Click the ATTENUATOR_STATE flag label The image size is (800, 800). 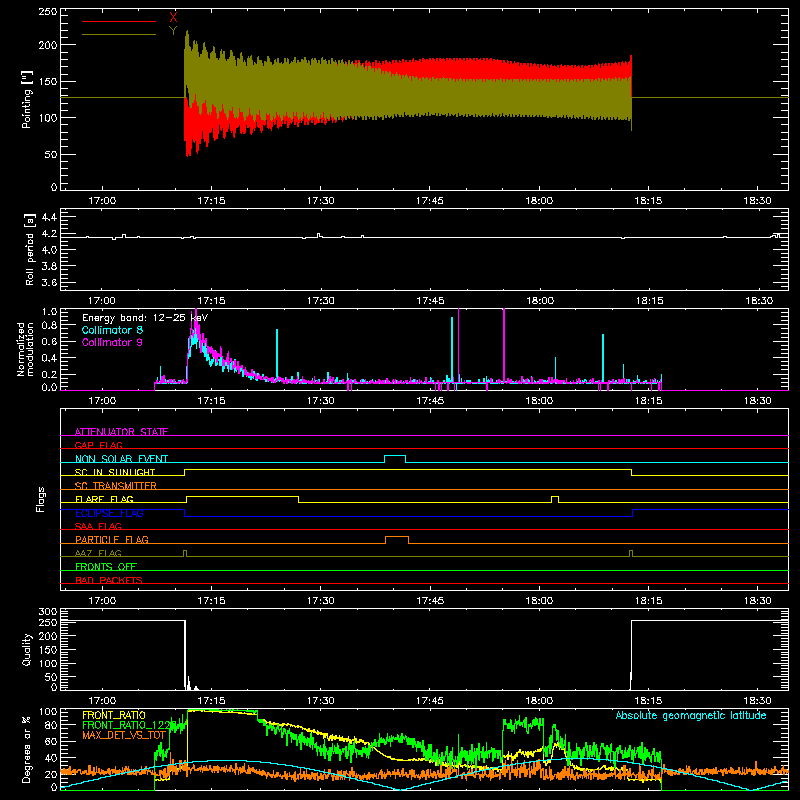(121, 432)
